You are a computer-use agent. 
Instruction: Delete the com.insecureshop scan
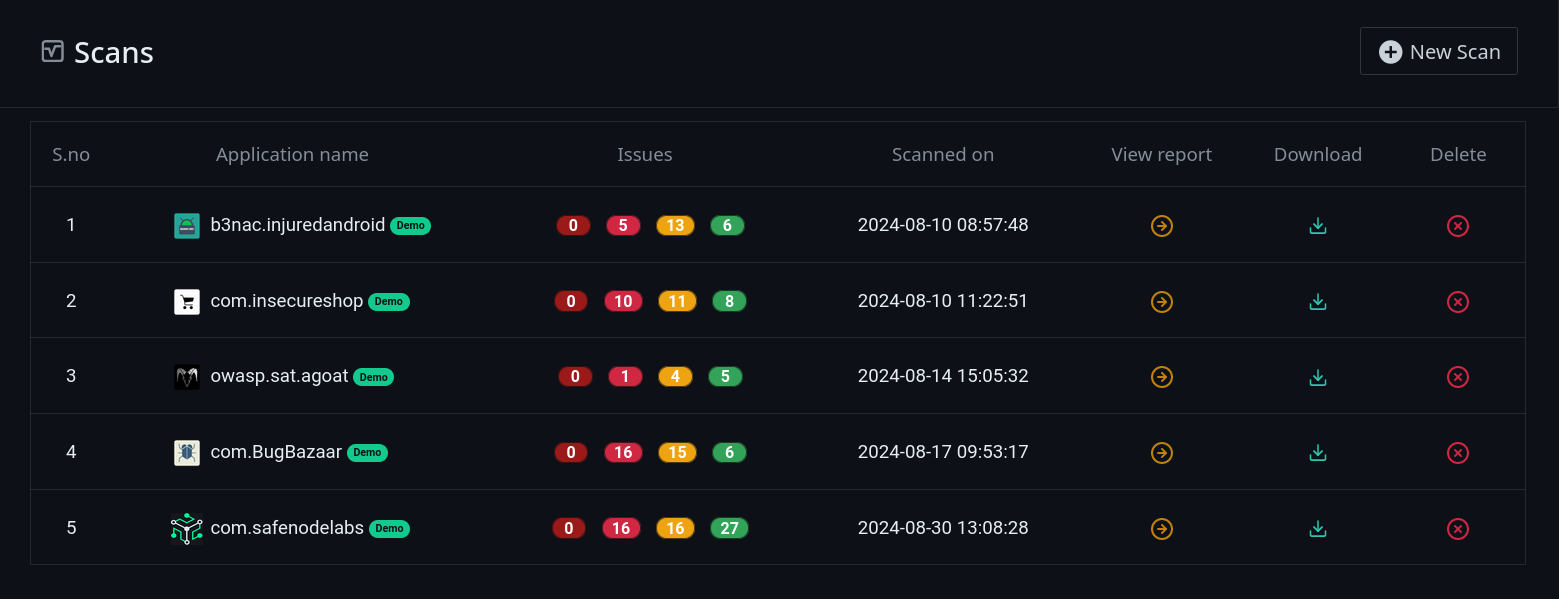(1458, 302)
